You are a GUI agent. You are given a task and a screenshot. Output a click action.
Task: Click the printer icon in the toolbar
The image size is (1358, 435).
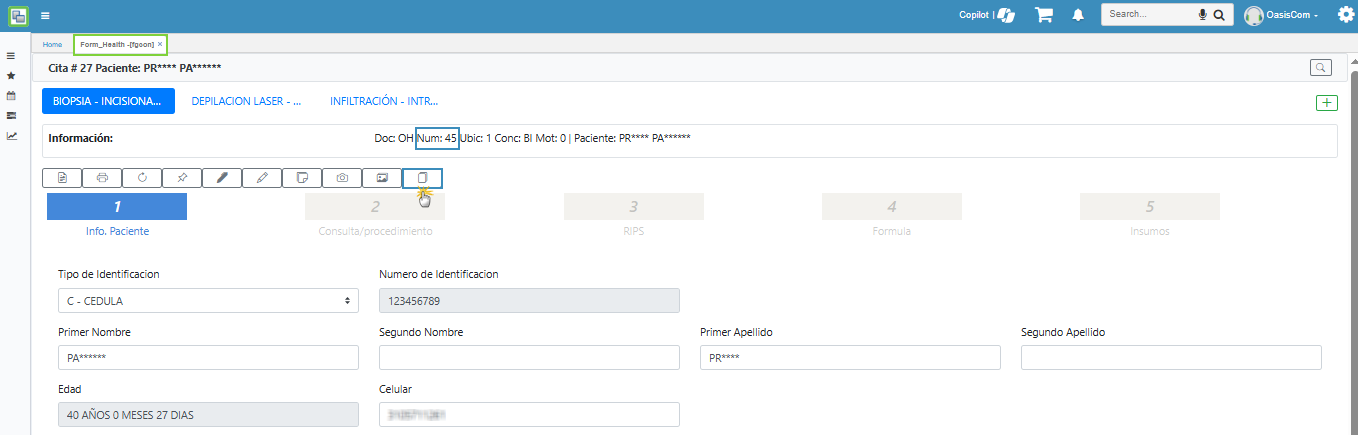(102, 178)
